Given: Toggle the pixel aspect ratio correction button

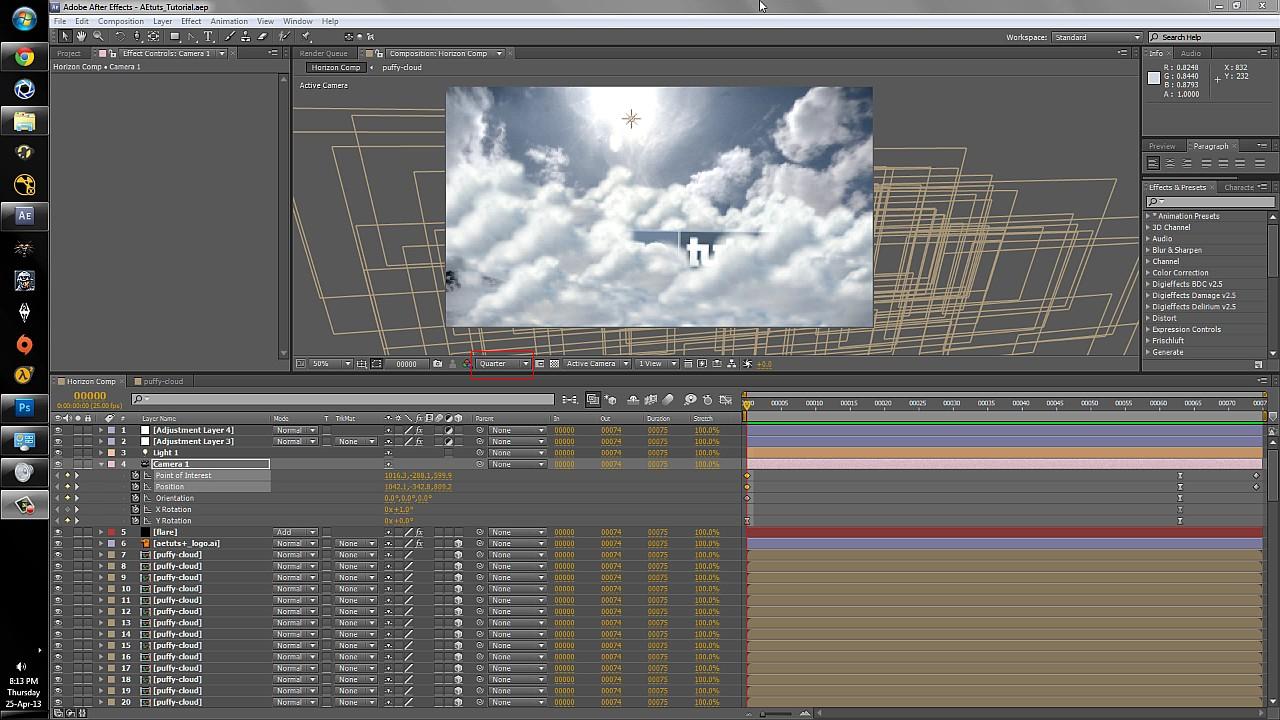Looking at the screenshot, I should point(688,364).
